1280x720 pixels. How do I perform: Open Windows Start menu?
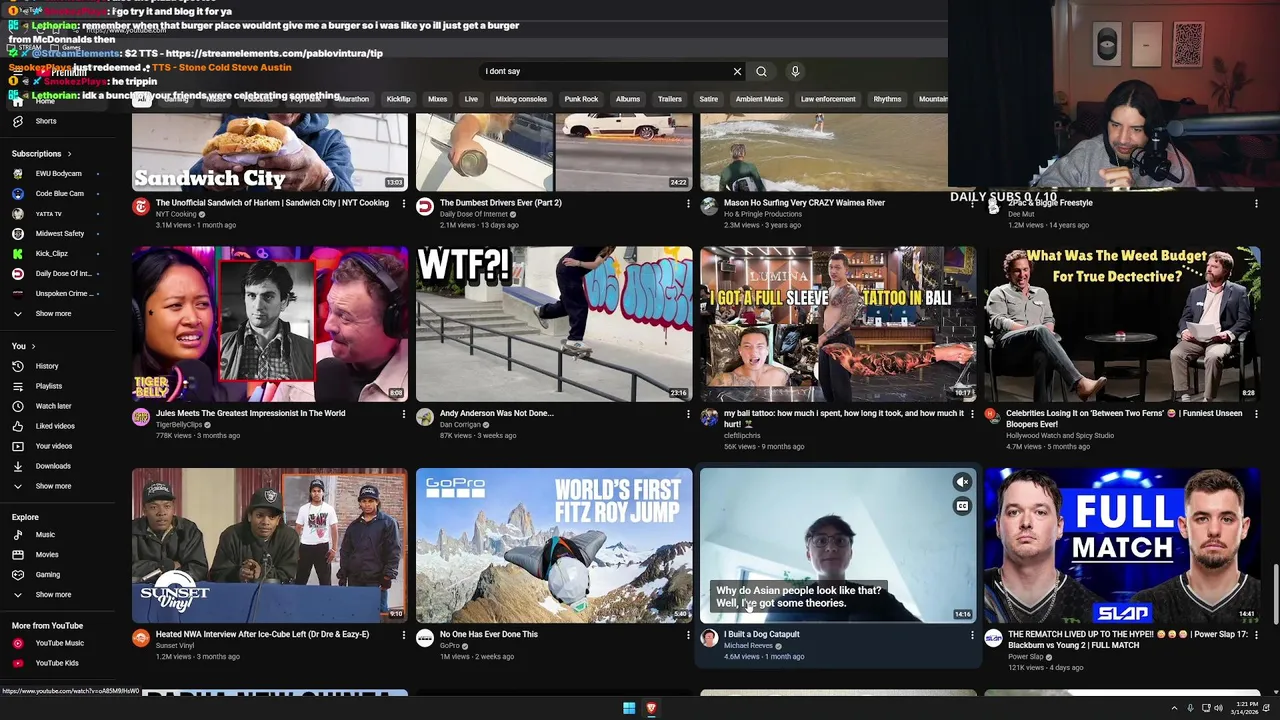(x=629, y=708)
